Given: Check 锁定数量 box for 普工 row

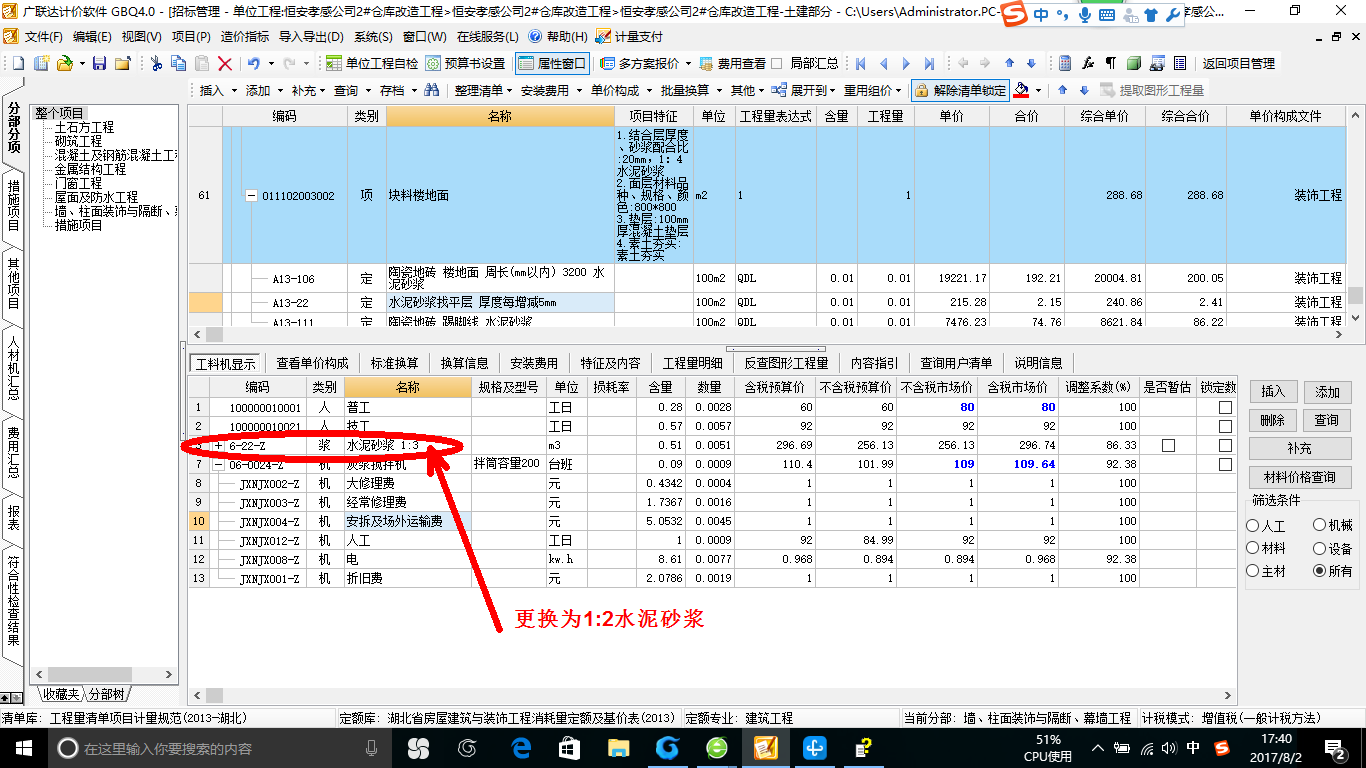Looking at the screenshot, I should 1225,408.
